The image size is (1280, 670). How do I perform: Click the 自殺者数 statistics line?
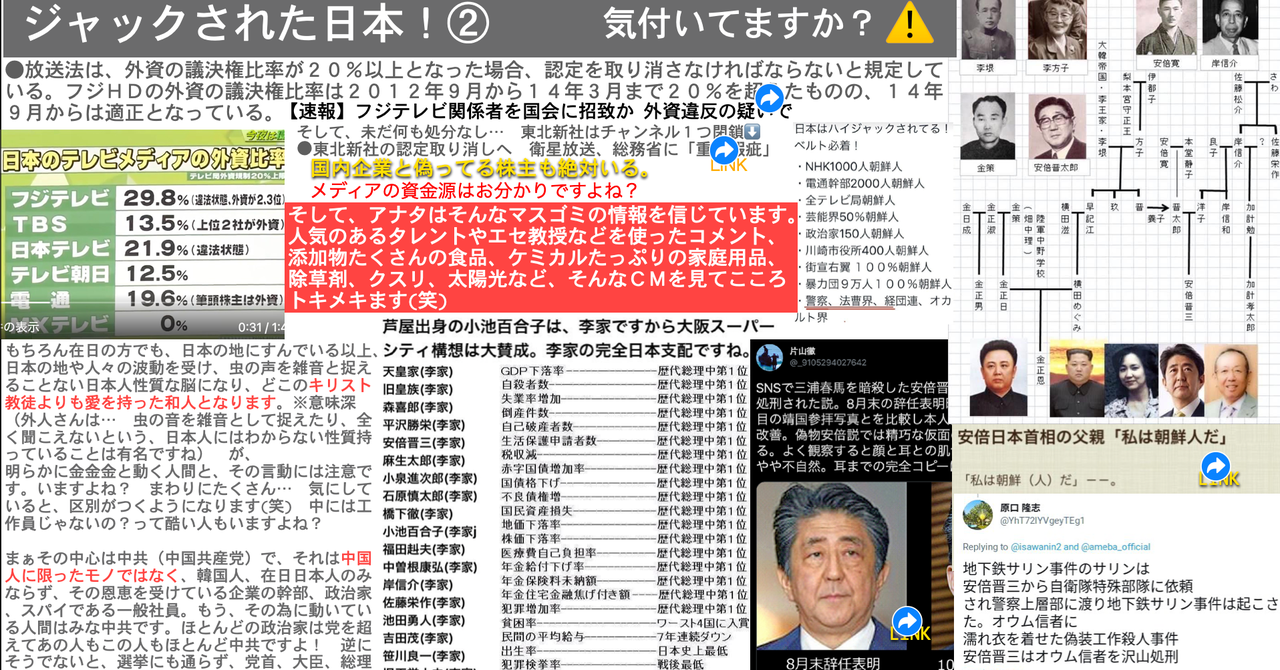click(623, 385)
